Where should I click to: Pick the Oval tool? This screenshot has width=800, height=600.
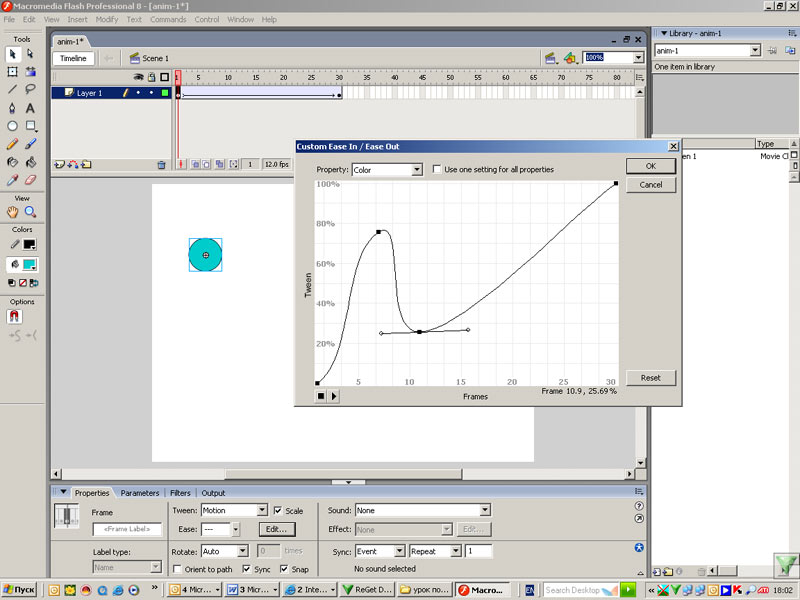[12, 126]
